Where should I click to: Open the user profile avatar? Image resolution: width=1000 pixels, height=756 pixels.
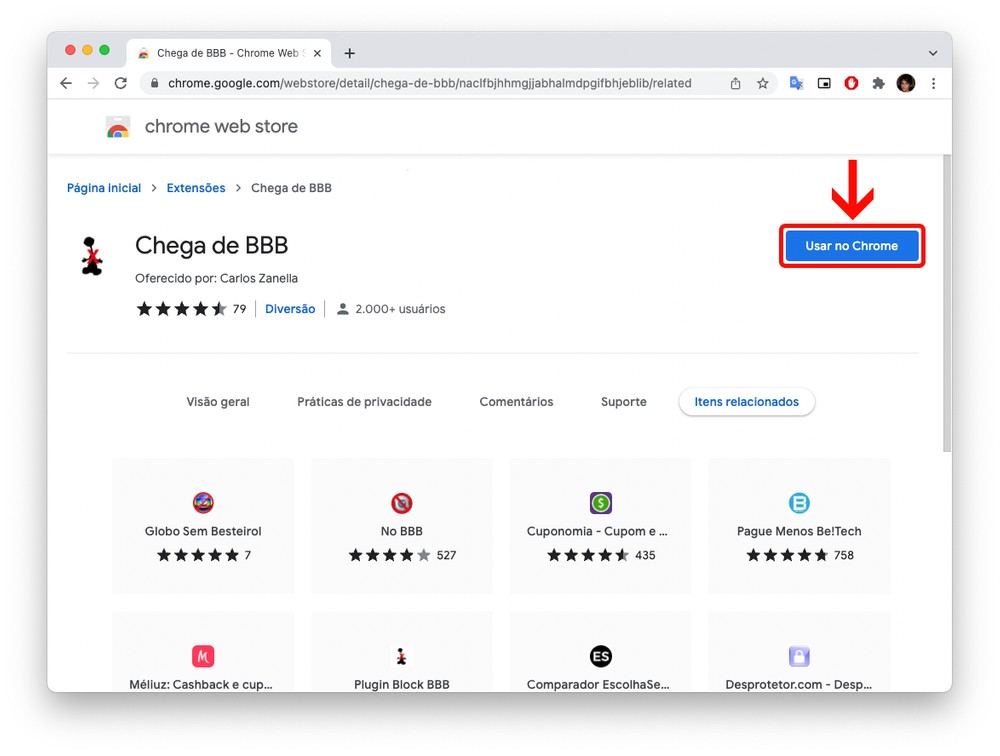(x=906, y=84)
